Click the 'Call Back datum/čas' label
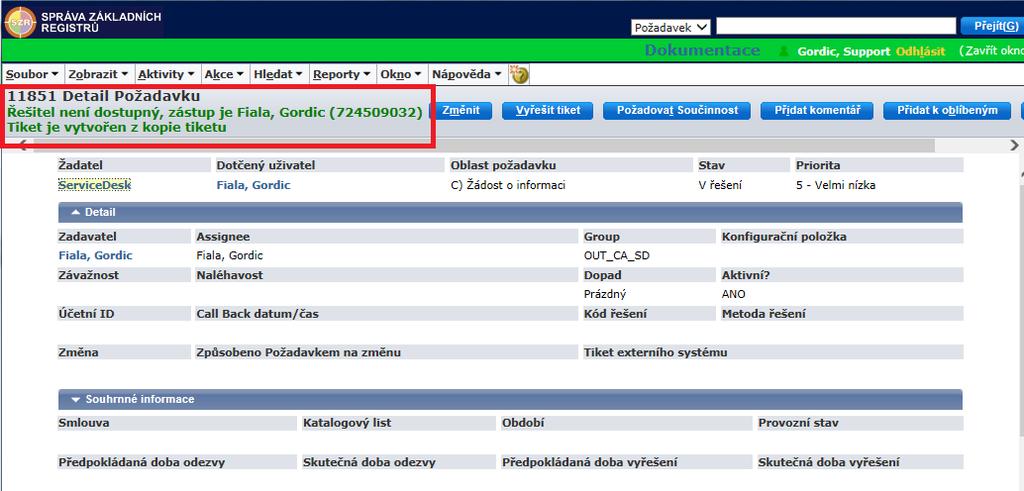This screenshot has height=491, width=1024. tap(257, 314)
